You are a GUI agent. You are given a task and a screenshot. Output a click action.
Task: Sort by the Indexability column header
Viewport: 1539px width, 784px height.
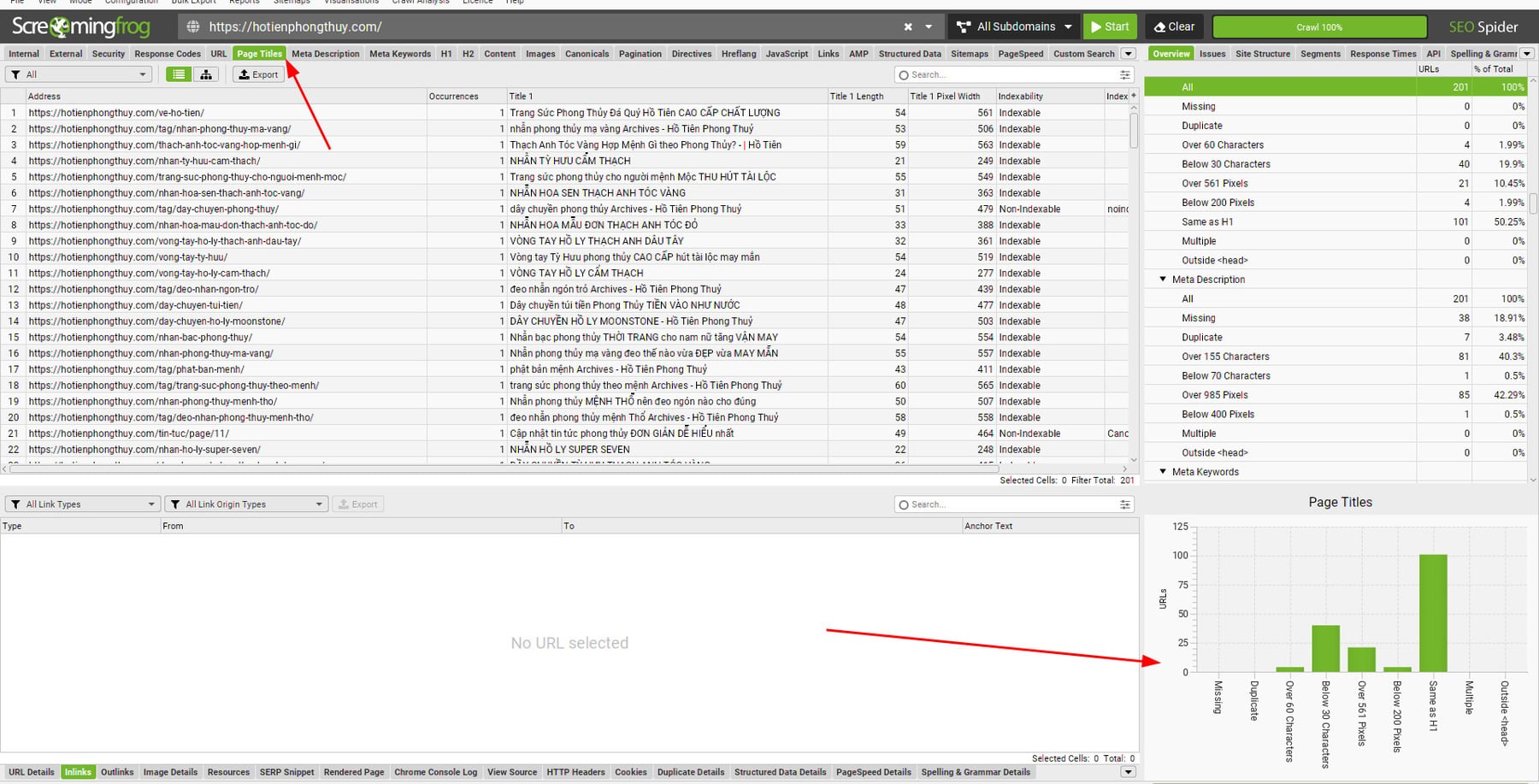point(1049,96)
